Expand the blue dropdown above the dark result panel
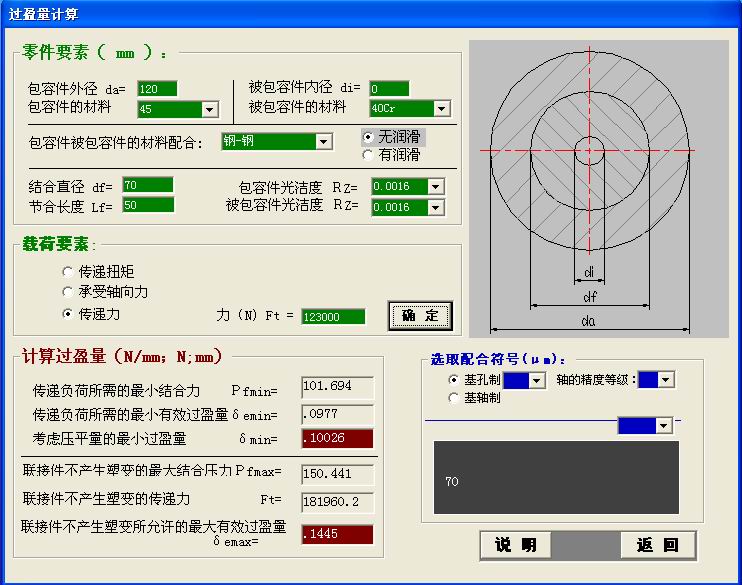742x585 pixels. [663, 425]
